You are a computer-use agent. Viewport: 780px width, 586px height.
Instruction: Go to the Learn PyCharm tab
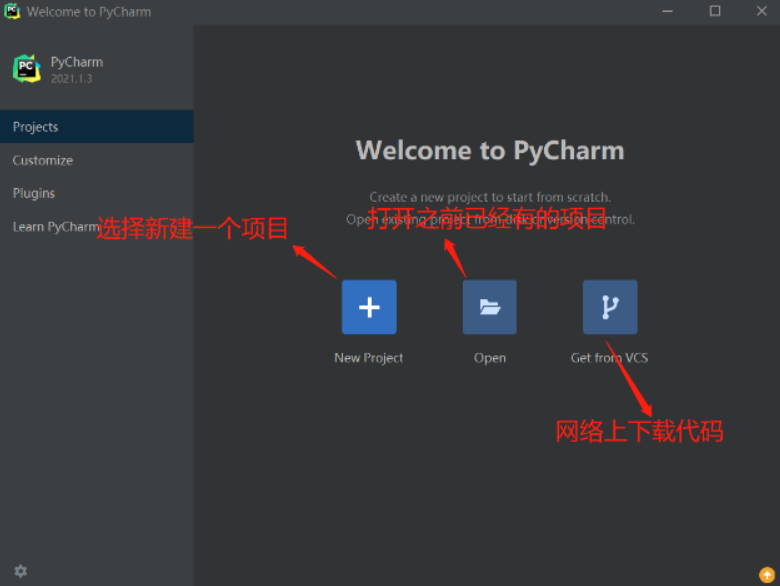(97, 226)
